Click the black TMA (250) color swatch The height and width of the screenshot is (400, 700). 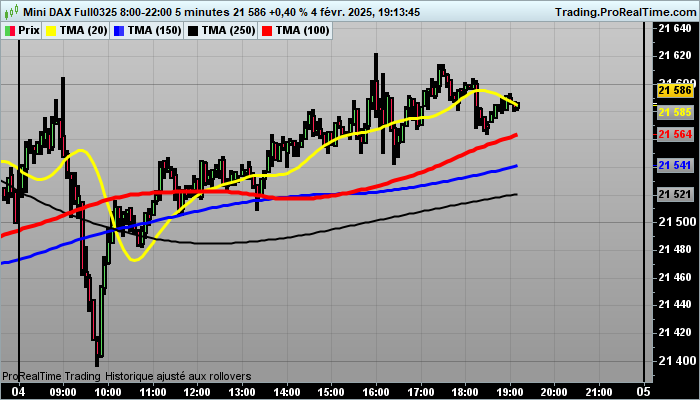pyautogui.click(x=192, y=31)
